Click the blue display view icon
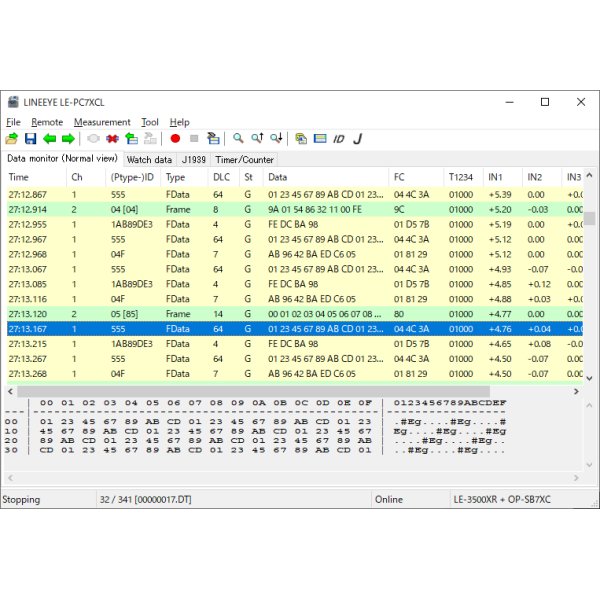This screenshot has width=600, height=600. (x=320, y=139)
